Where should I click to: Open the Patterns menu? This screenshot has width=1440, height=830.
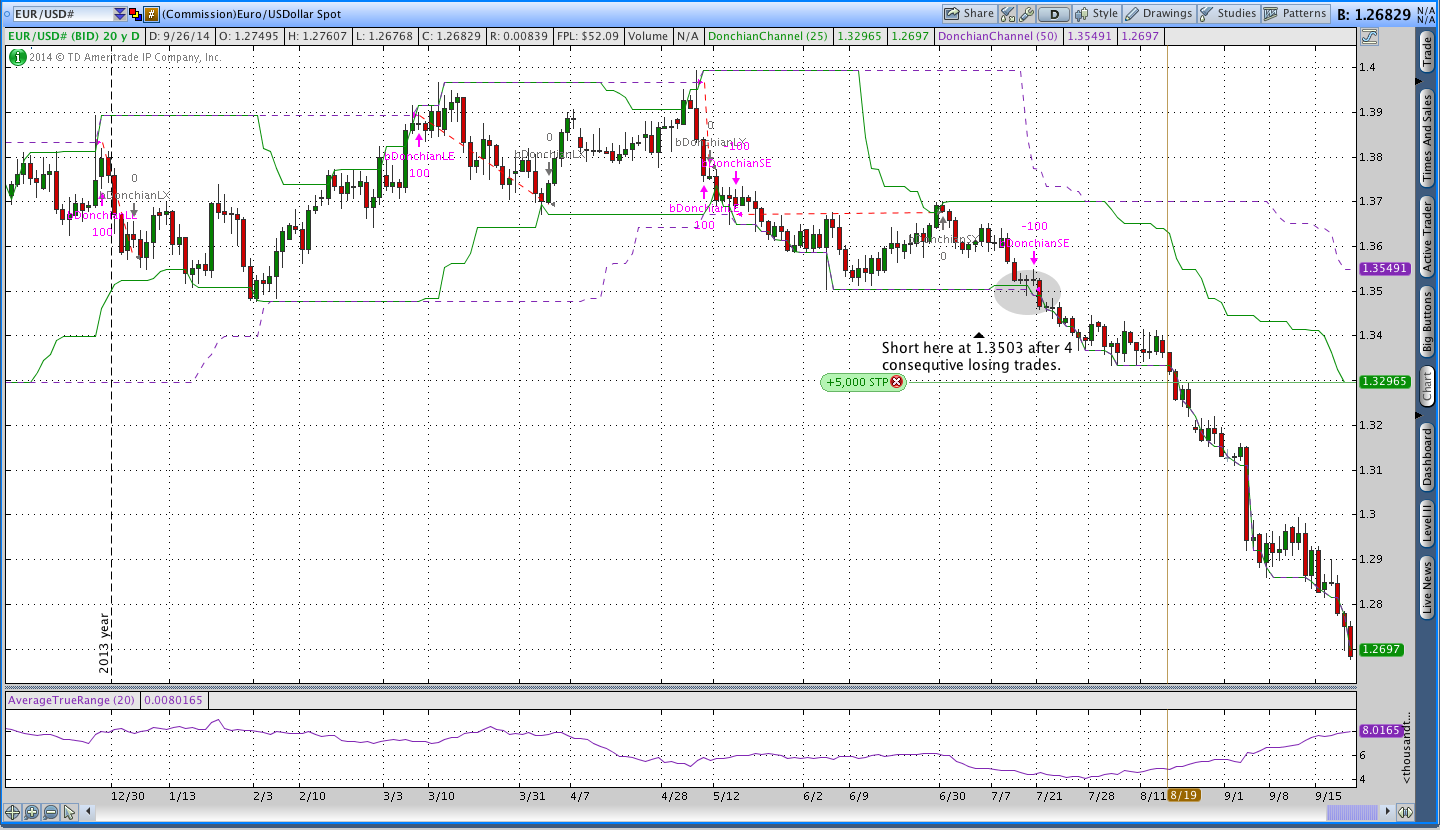(x=1296, y=14)
